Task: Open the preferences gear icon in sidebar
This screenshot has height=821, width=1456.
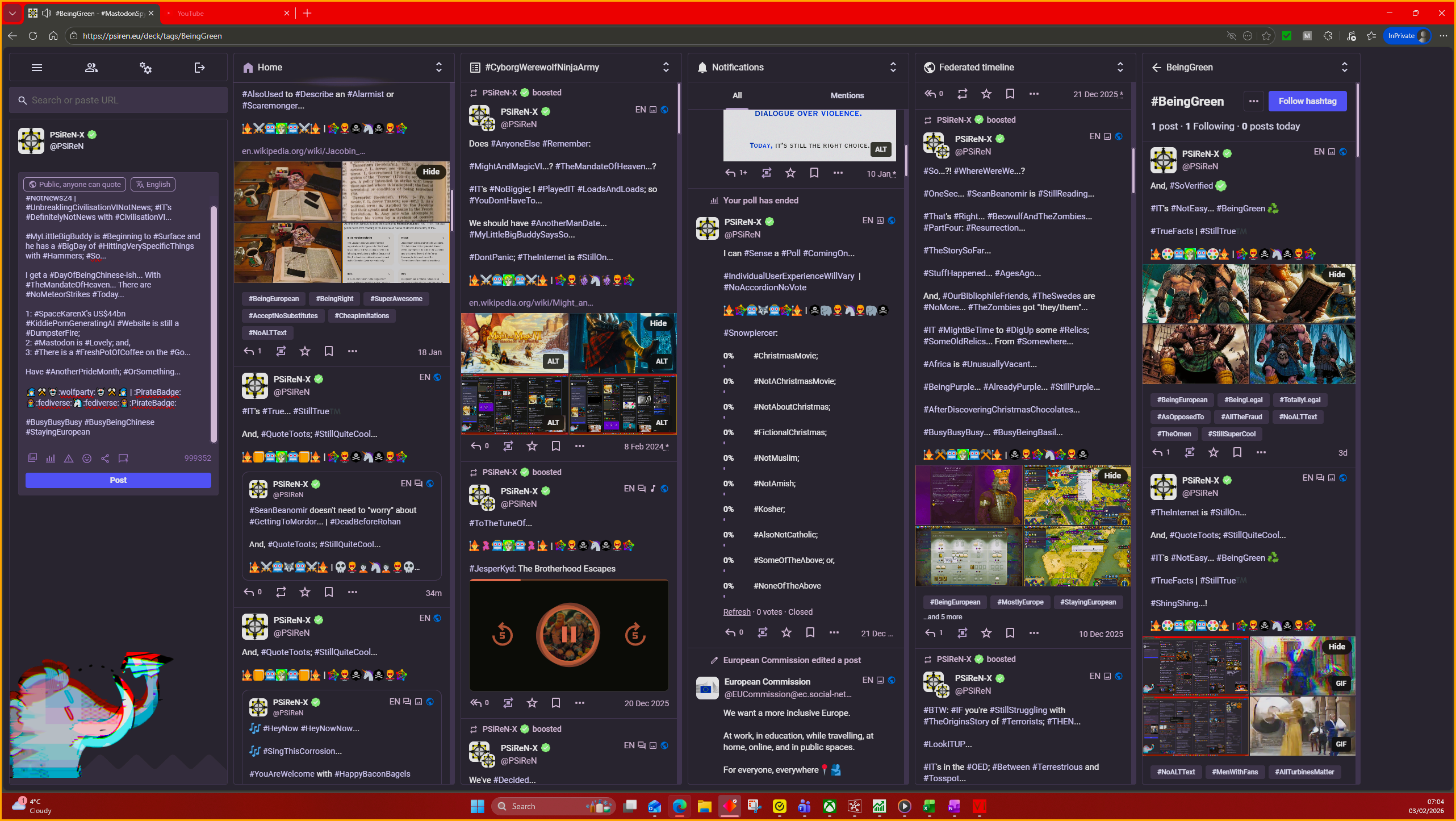Action: click(x=145, y=68)
